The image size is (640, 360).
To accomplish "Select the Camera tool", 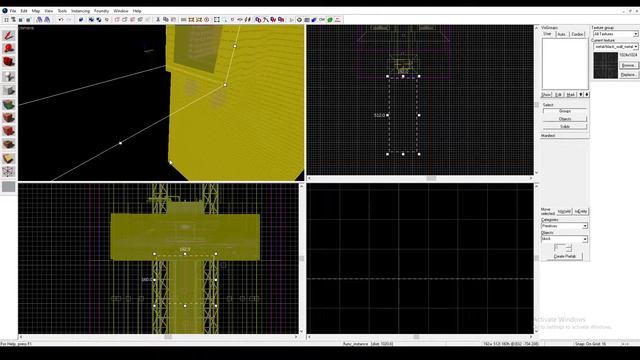I will (8, 61).
